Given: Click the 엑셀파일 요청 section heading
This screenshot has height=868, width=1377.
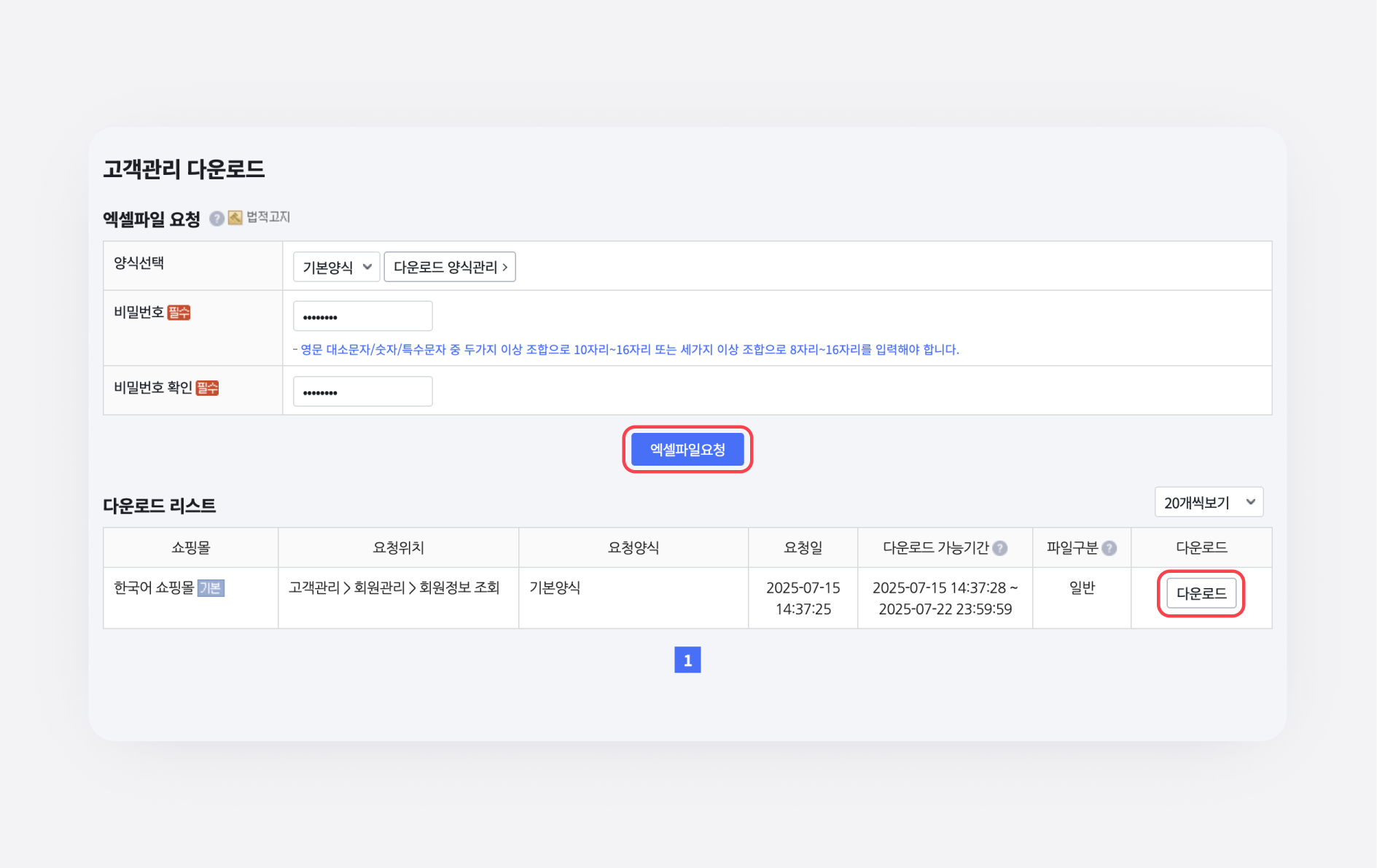Looking at the screenshot, I should click(152, 219).
